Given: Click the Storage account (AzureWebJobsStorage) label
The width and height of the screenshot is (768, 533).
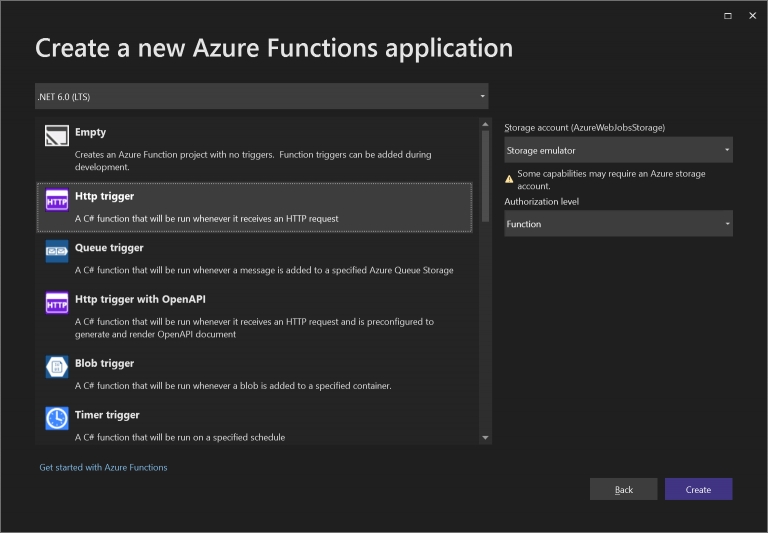Looking at the screenshot, I should coord(585,128).
